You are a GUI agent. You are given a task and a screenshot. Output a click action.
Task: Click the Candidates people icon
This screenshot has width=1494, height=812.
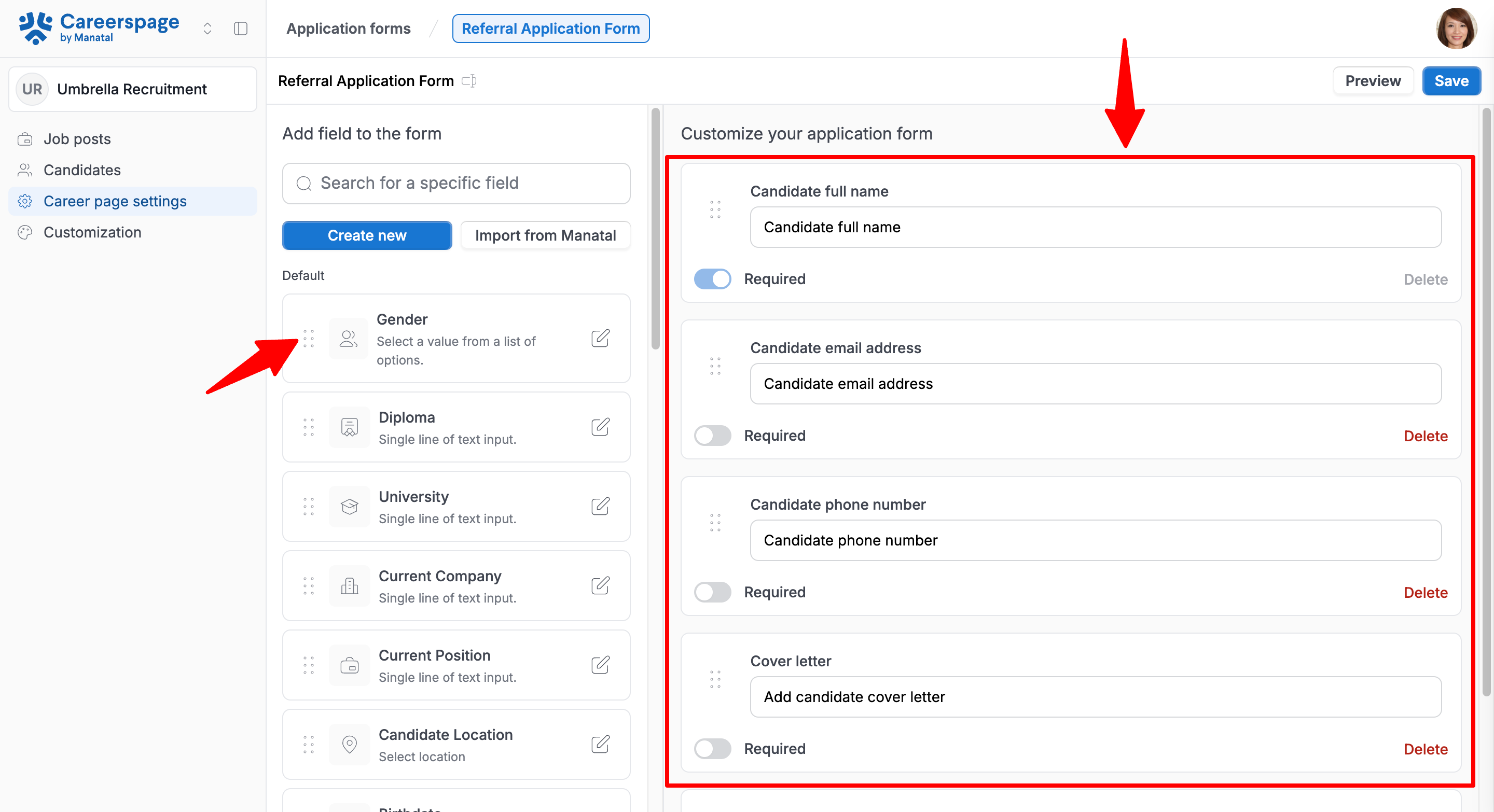point(25,170)
